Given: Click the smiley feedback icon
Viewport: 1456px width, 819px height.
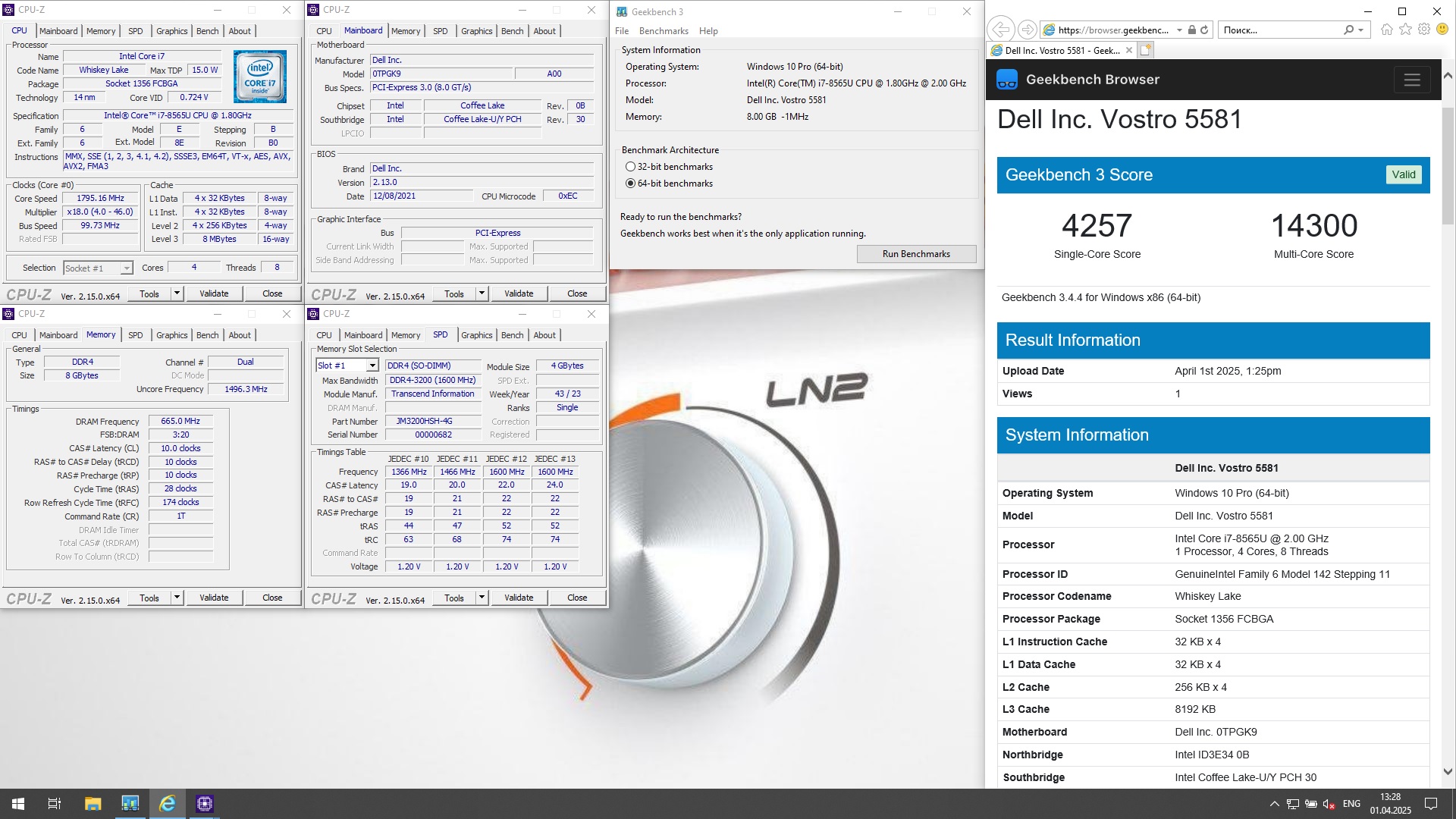Looking at the screenshot, I should pyautogui.click(x=1442, y=30).
